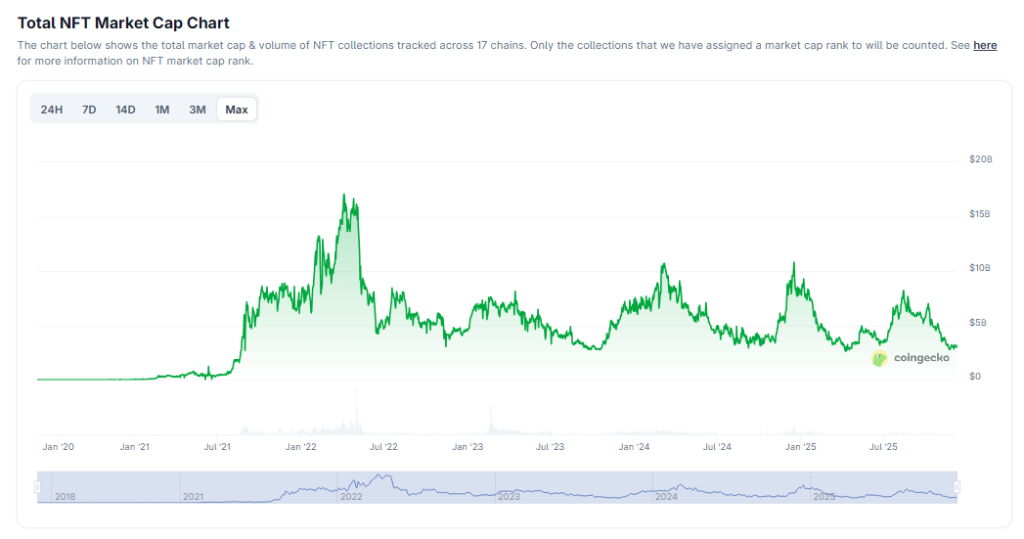Click 2025 in the range navigator
The height and width of the screenshot is (539, 1024).
824,496
